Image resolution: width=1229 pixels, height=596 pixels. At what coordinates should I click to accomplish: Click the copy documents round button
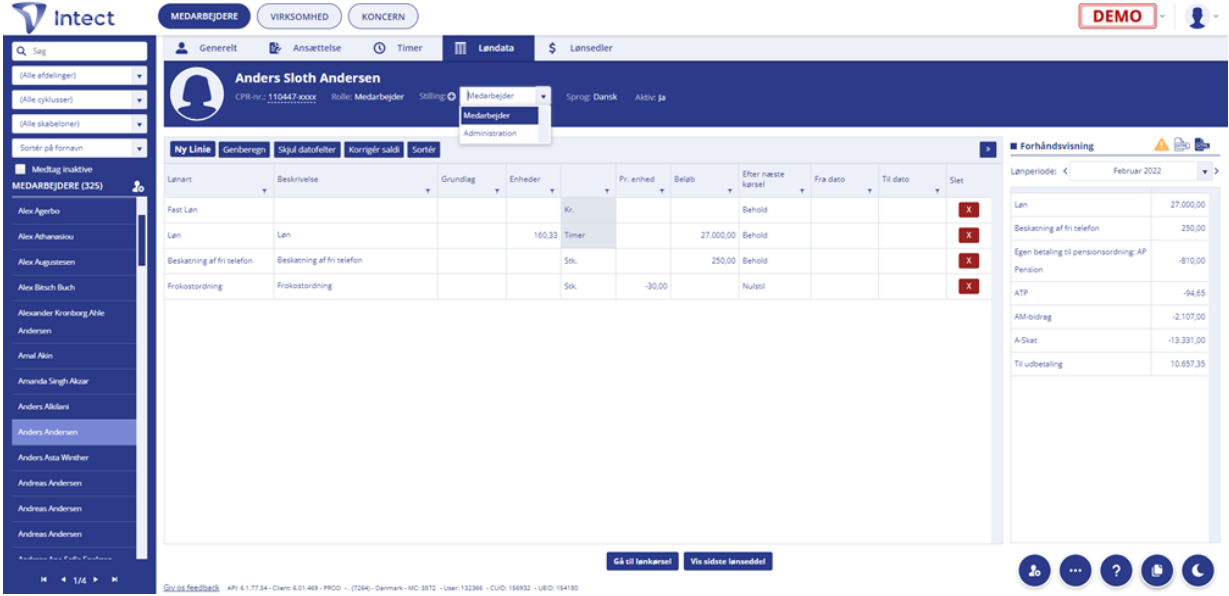point(1156,569)
